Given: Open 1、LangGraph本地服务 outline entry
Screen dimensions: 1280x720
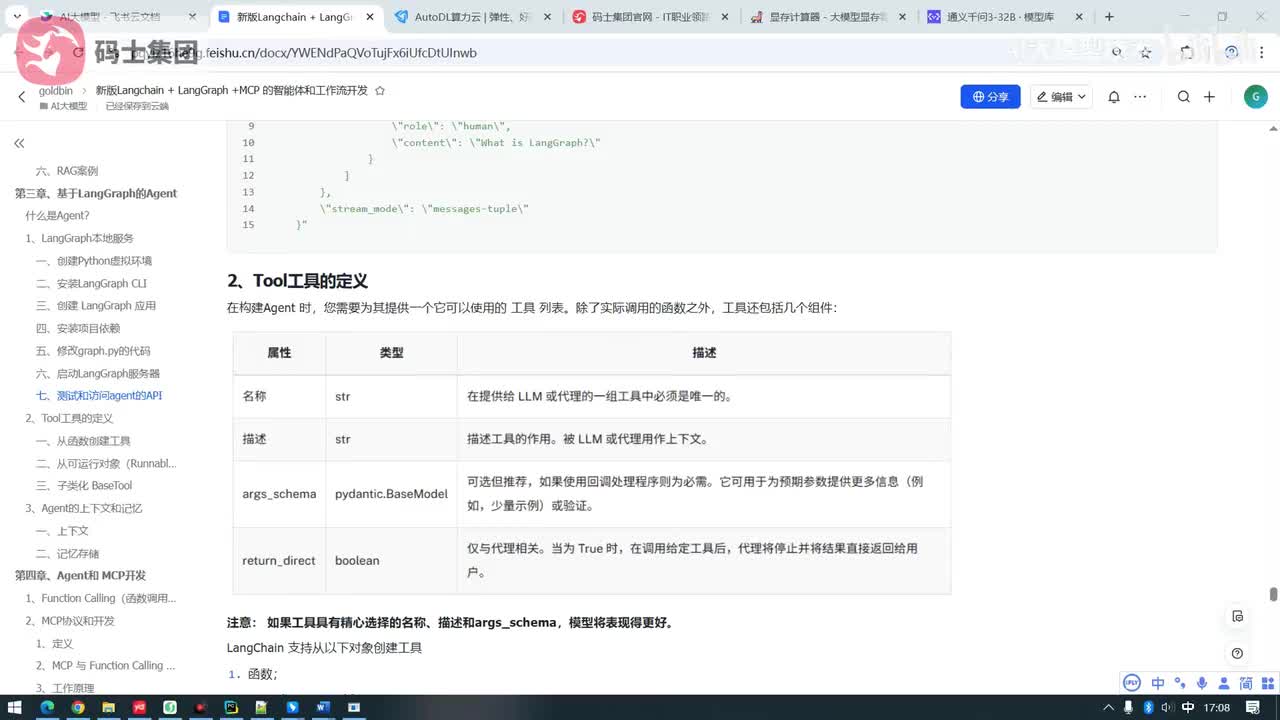Looking at the screenshot, I should 80,238.
